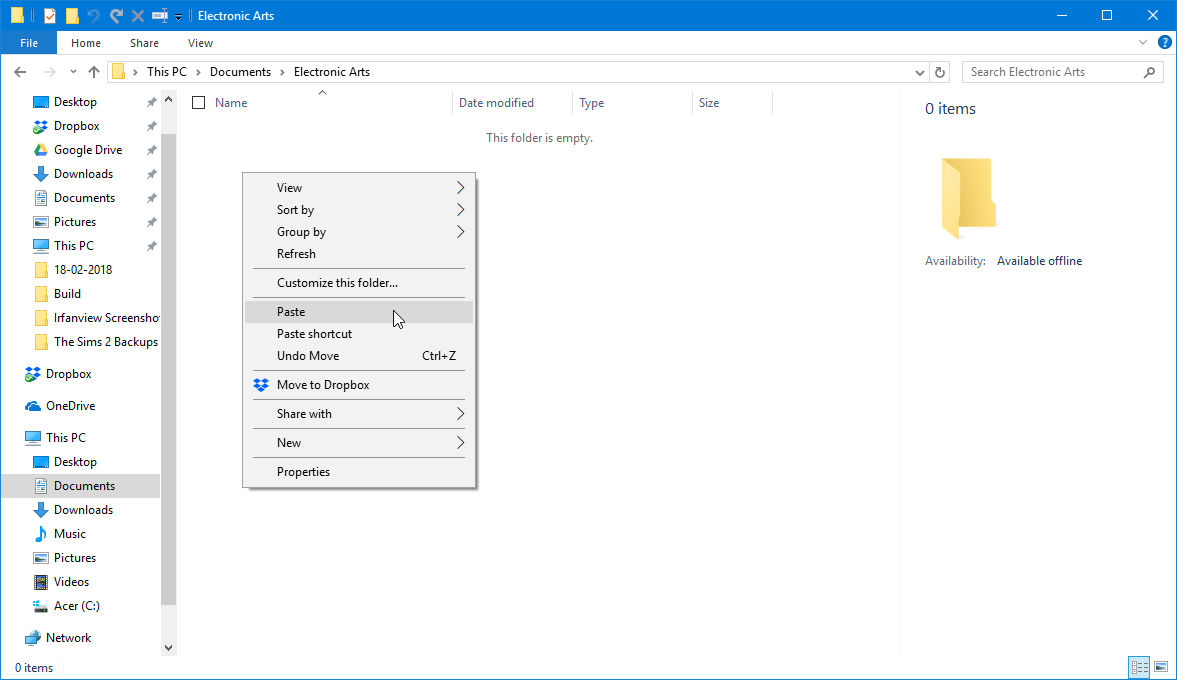The width and height of the screenshot is (1177, 680).
Task: Choose Paste shortcut in context menu
Action: point(359,334)
